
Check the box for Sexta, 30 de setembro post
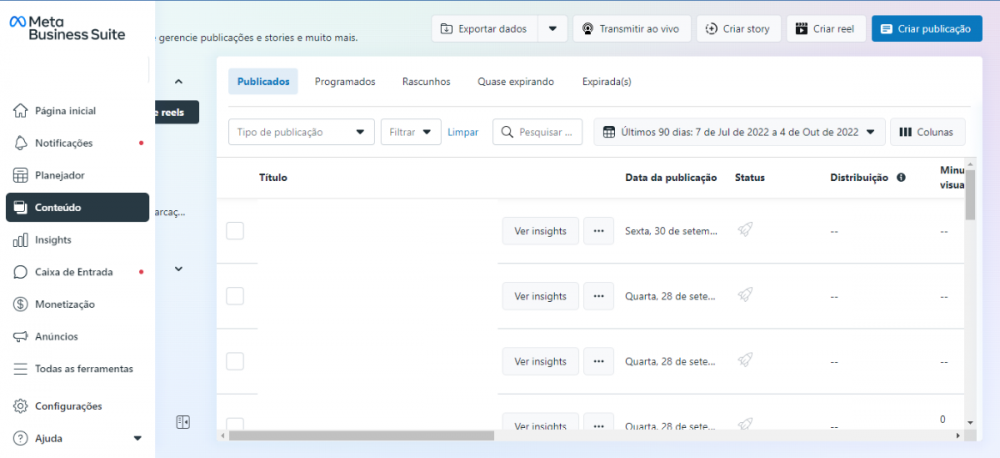click(x=235, y=231)
